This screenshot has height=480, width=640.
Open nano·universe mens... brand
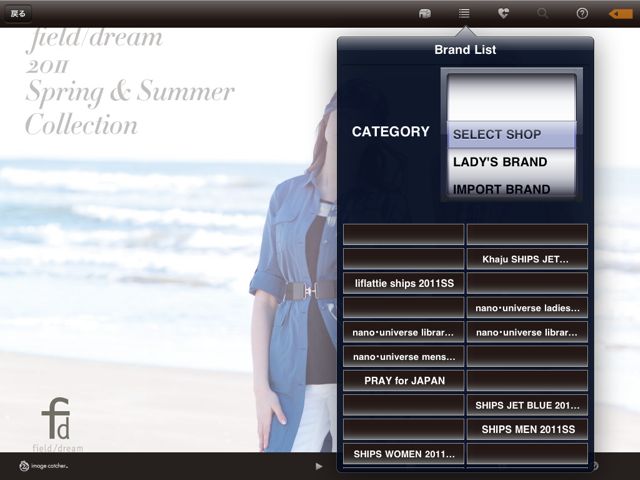tap(404, 356)
